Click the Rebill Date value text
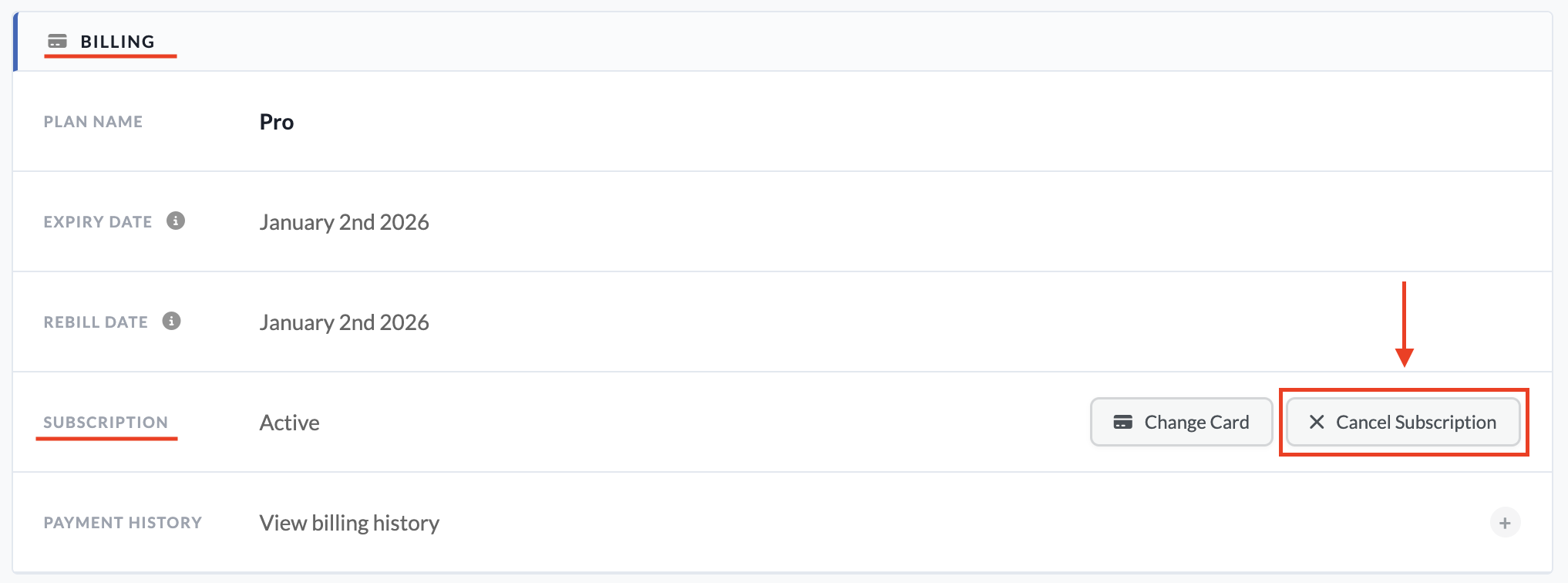The height and width of the screenshot is (583, 1568). point(344,322)
